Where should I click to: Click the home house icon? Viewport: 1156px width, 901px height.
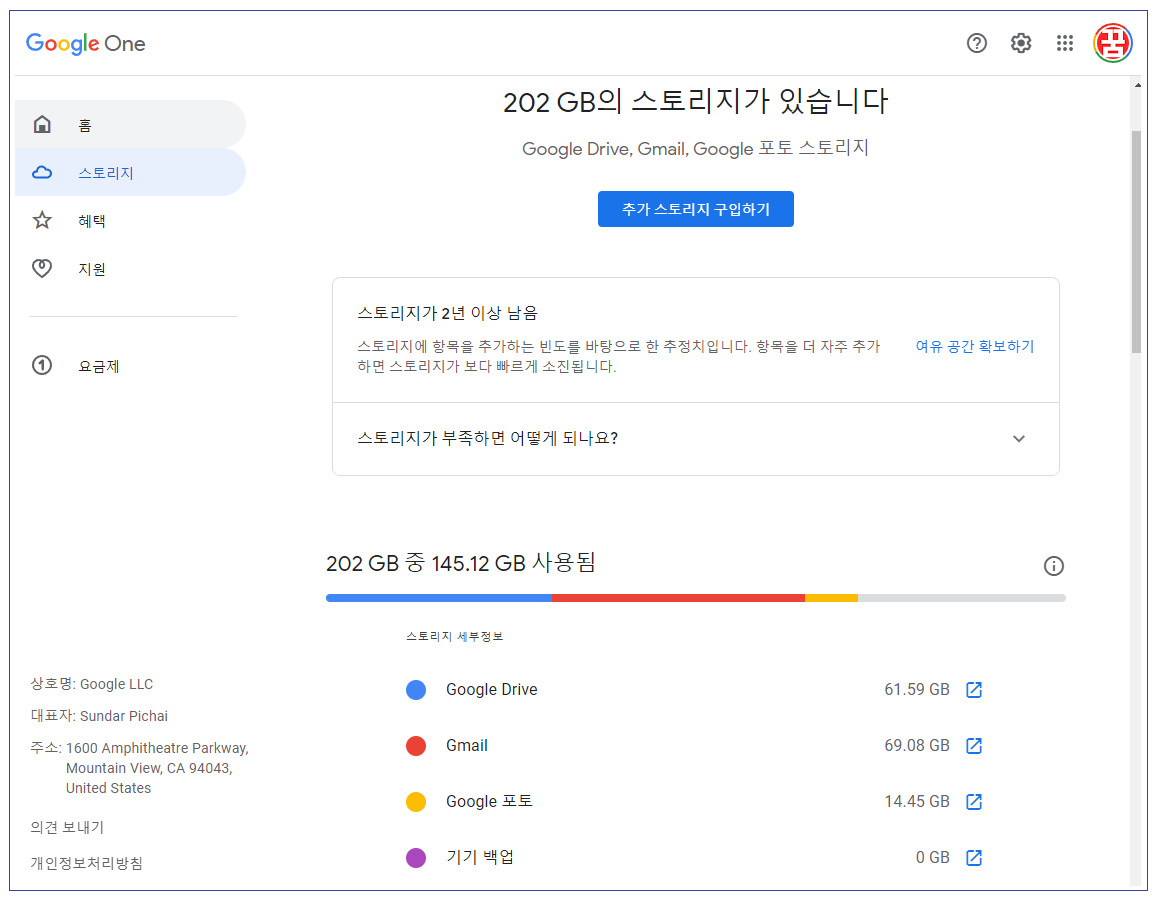[42, 124]
